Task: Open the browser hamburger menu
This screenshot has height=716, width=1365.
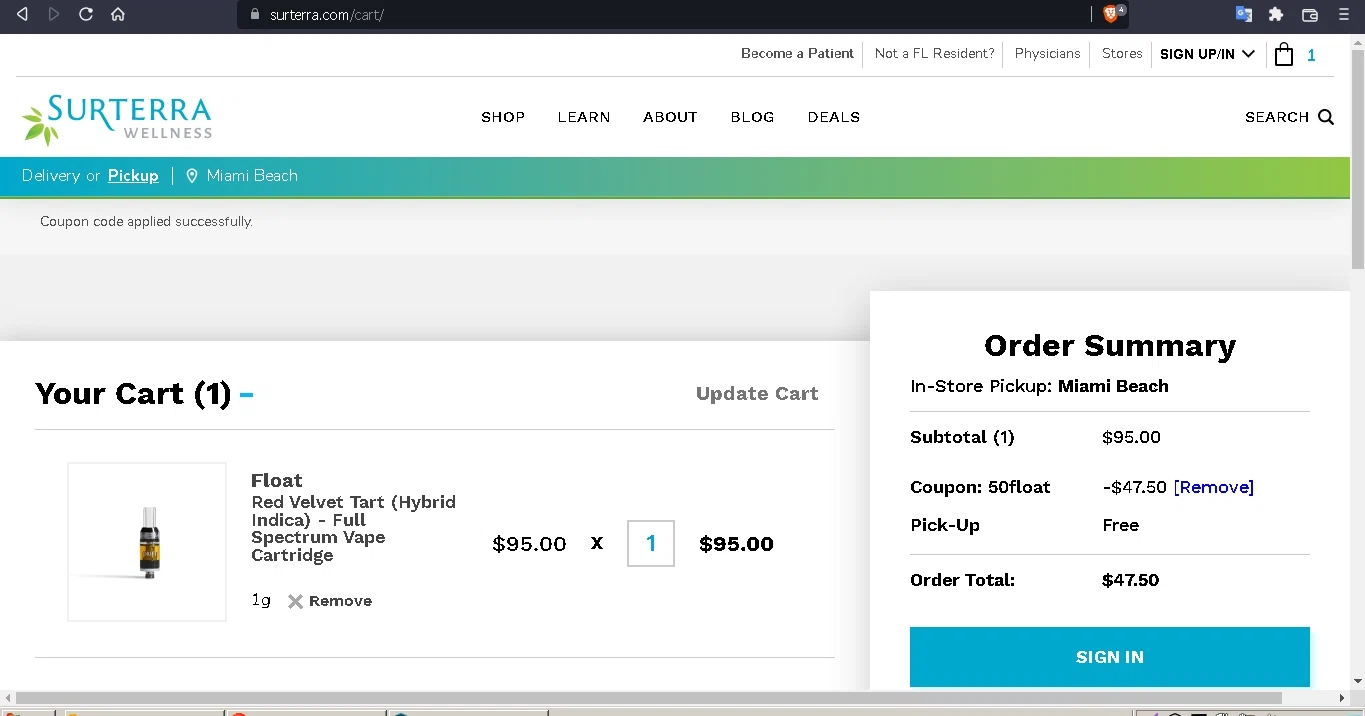Action: [1344, 14]
